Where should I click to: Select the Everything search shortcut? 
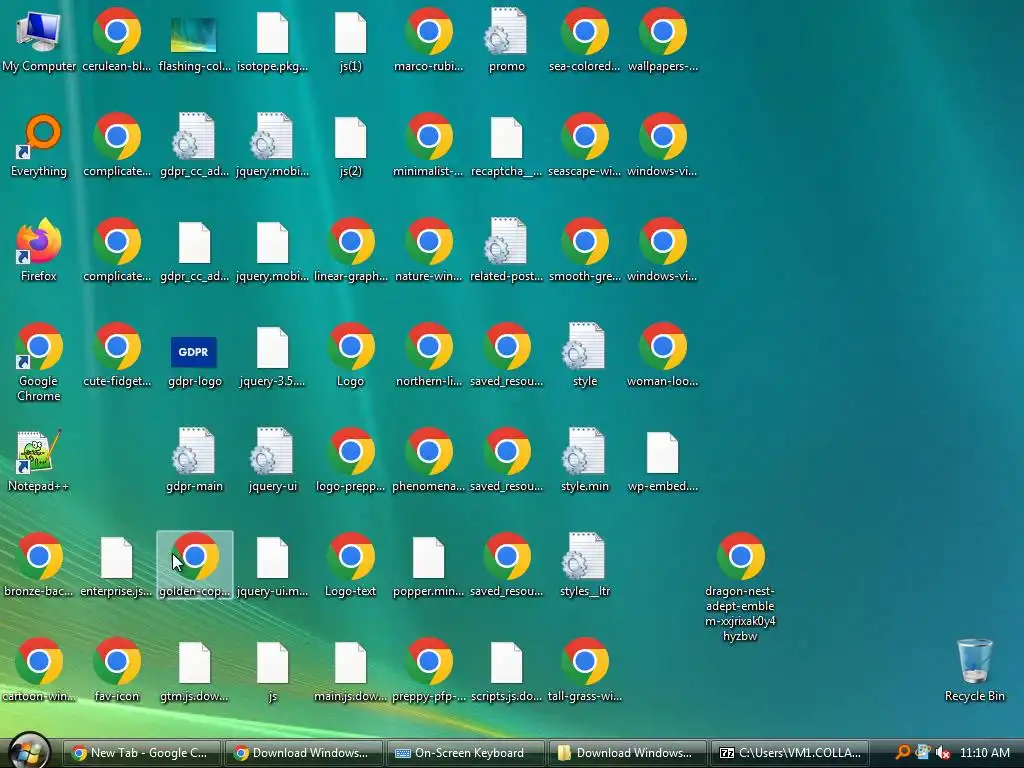point(39,145)
